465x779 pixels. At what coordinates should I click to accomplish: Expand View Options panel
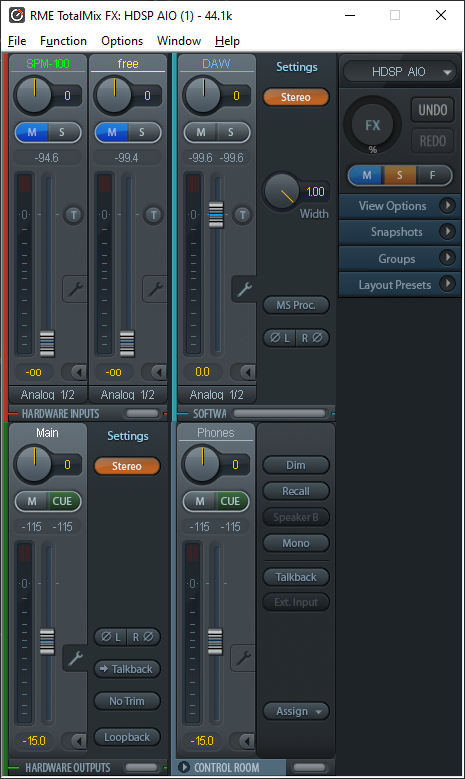pyautogui.click(x=399, y=206)
